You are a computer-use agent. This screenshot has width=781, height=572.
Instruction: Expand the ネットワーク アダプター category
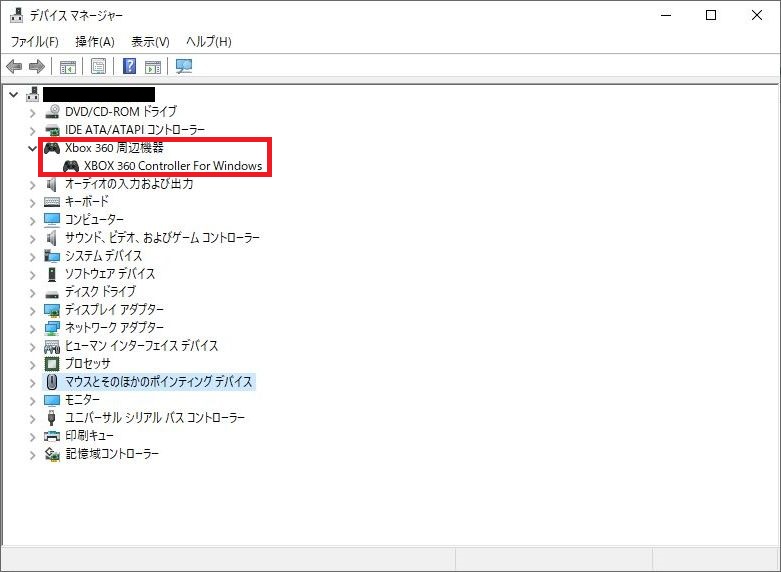tap(33, 329)
